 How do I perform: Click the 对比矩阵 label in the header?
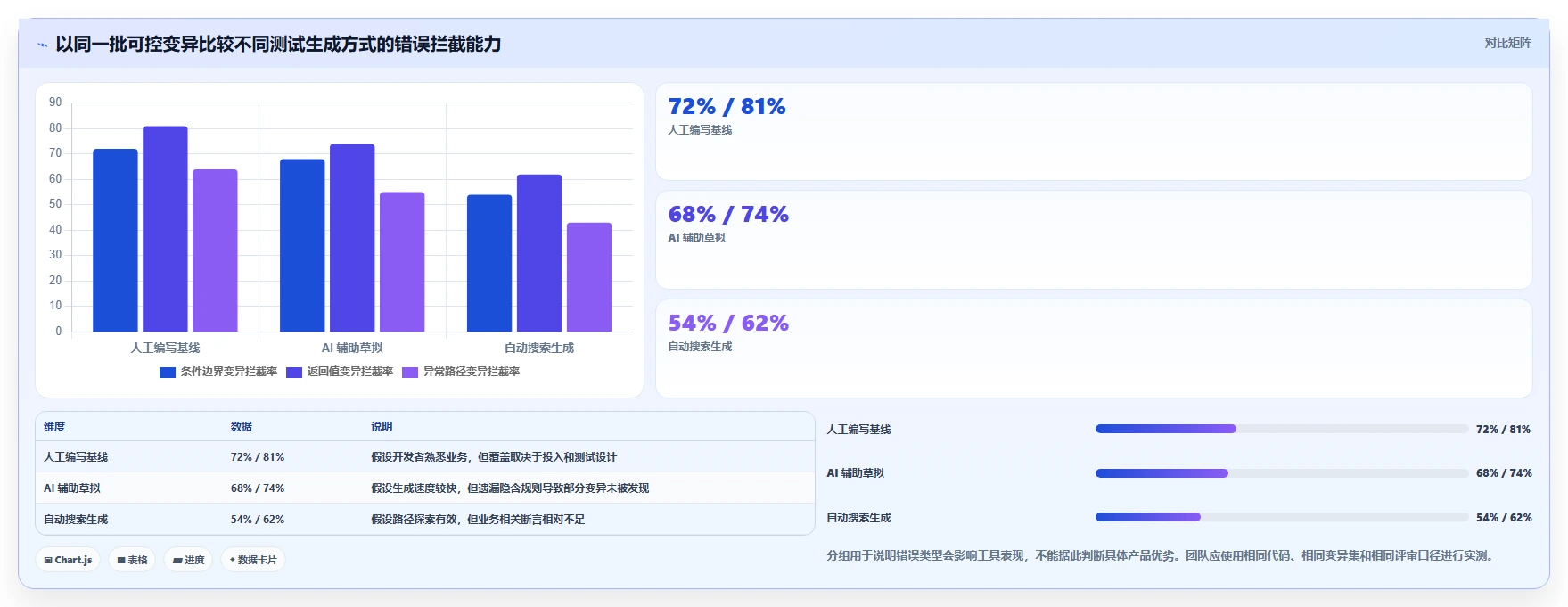pos(1507,43)
